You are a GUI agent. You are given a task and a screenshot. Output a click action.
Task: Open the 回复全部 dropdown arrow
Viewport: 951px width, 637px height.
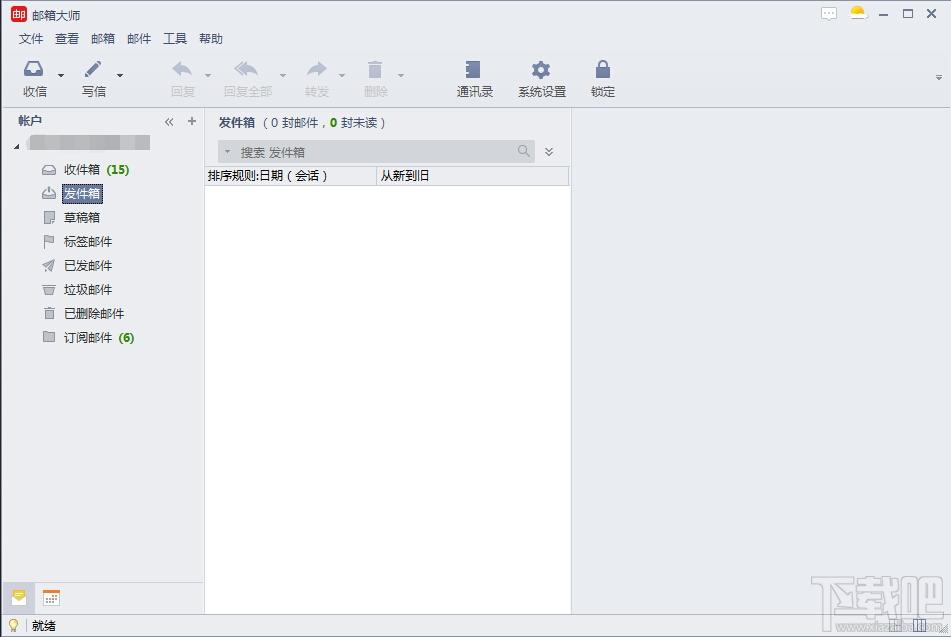tap(283, 75)
